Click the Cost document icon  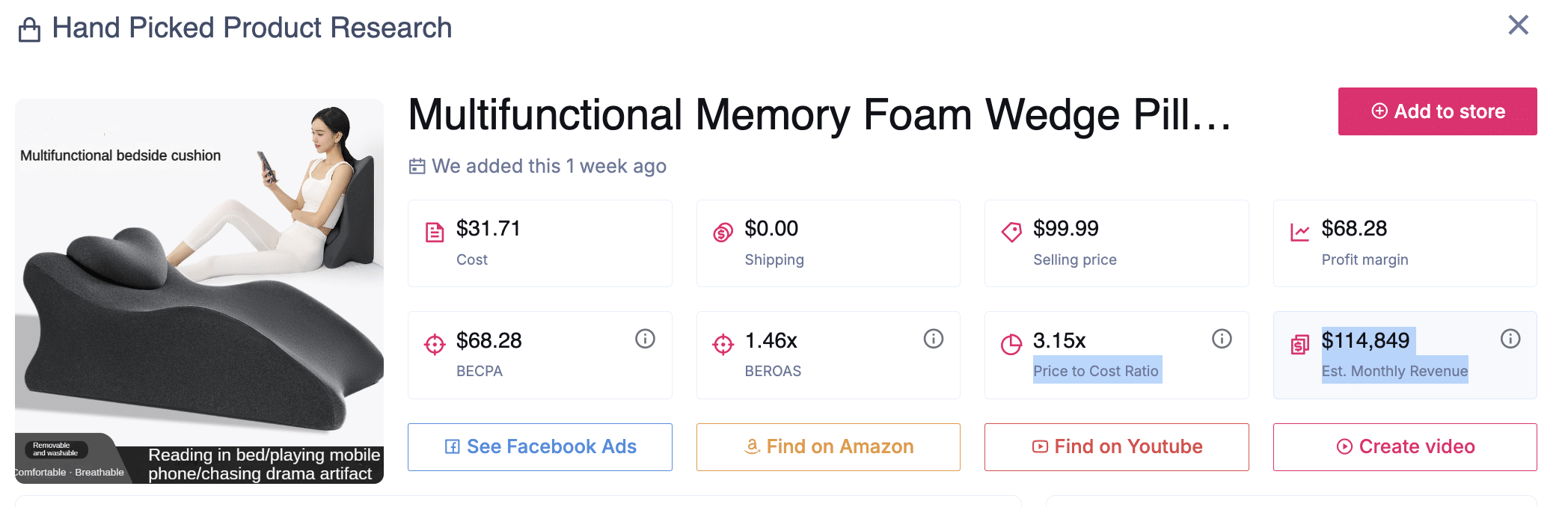click(435, 233)
